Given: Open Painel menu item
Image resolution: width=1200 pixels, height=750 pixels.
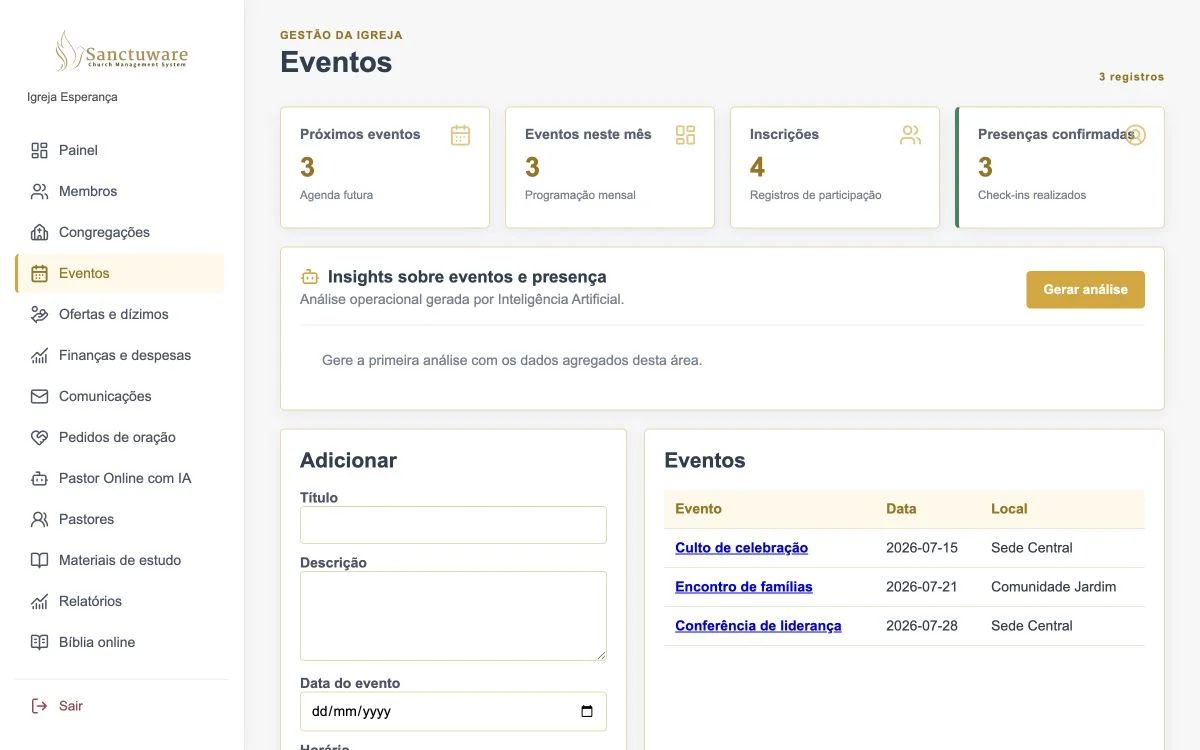Looking at the screenshot, I should [119, 150].
